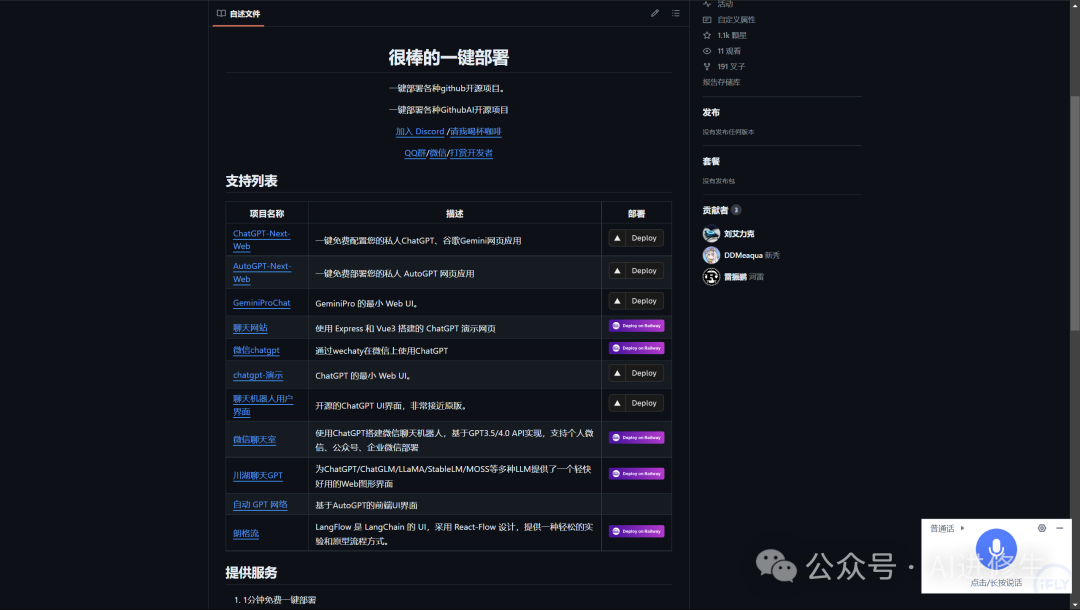The height and width of the screenshot is (610, 1080).
Task: Click Deploy button for AutoGPT-Next-Web
Action: click(x=636, y=271)
